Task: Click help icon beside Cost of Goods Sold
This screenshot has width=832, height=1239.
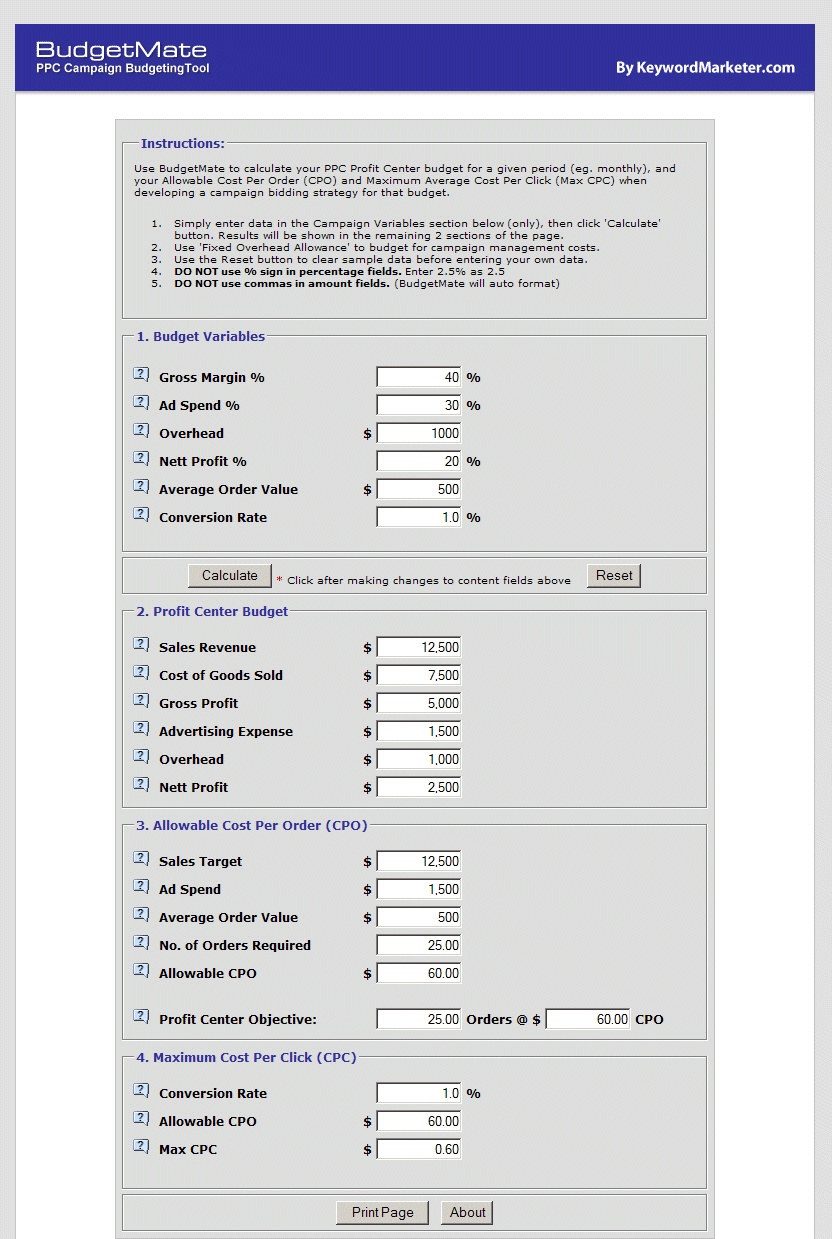Action: click(x=141, y=673)
